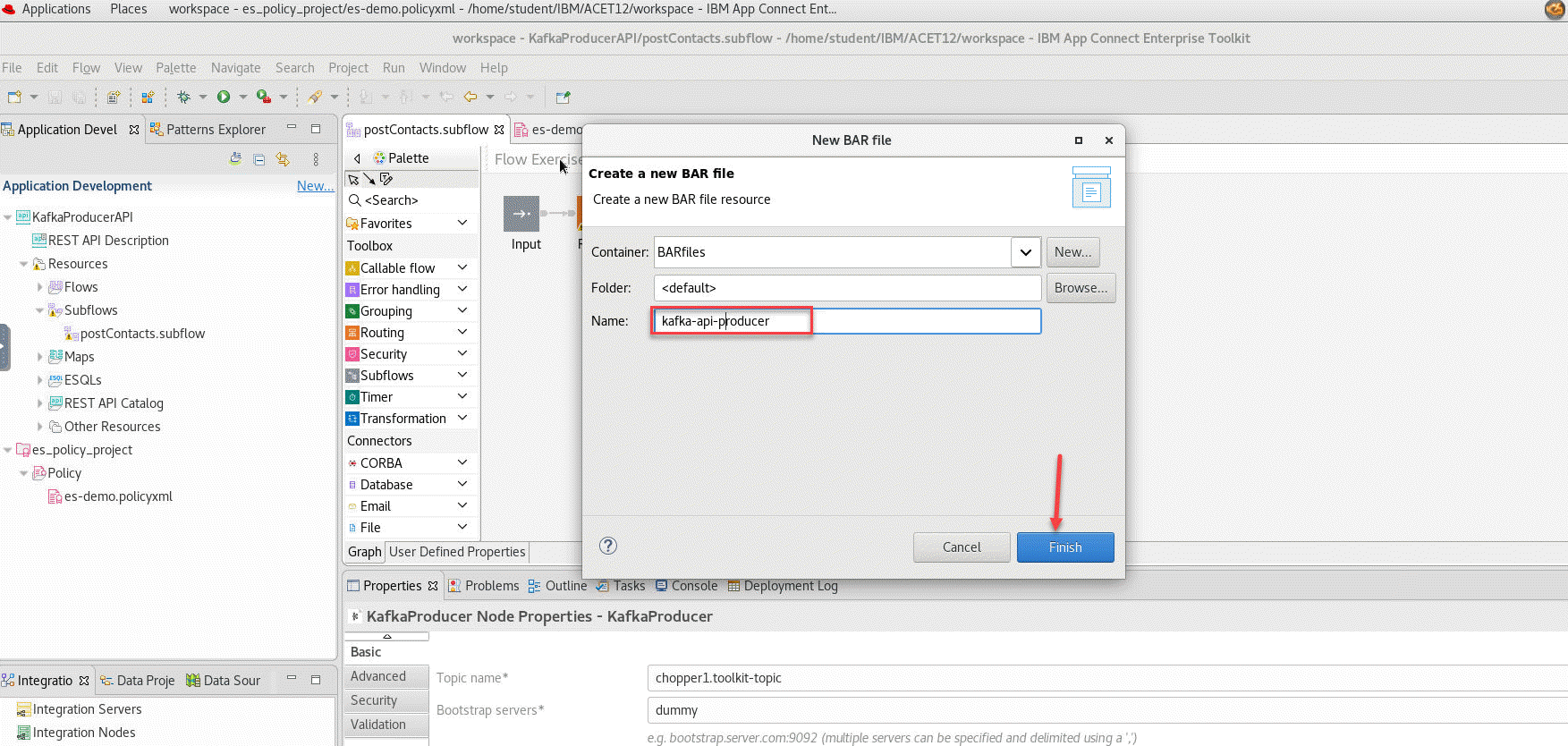Screen dimensions: 1568x746
Task: Click the es-demo.policyxml file icon in tree
Action: [x=55, y=496]
